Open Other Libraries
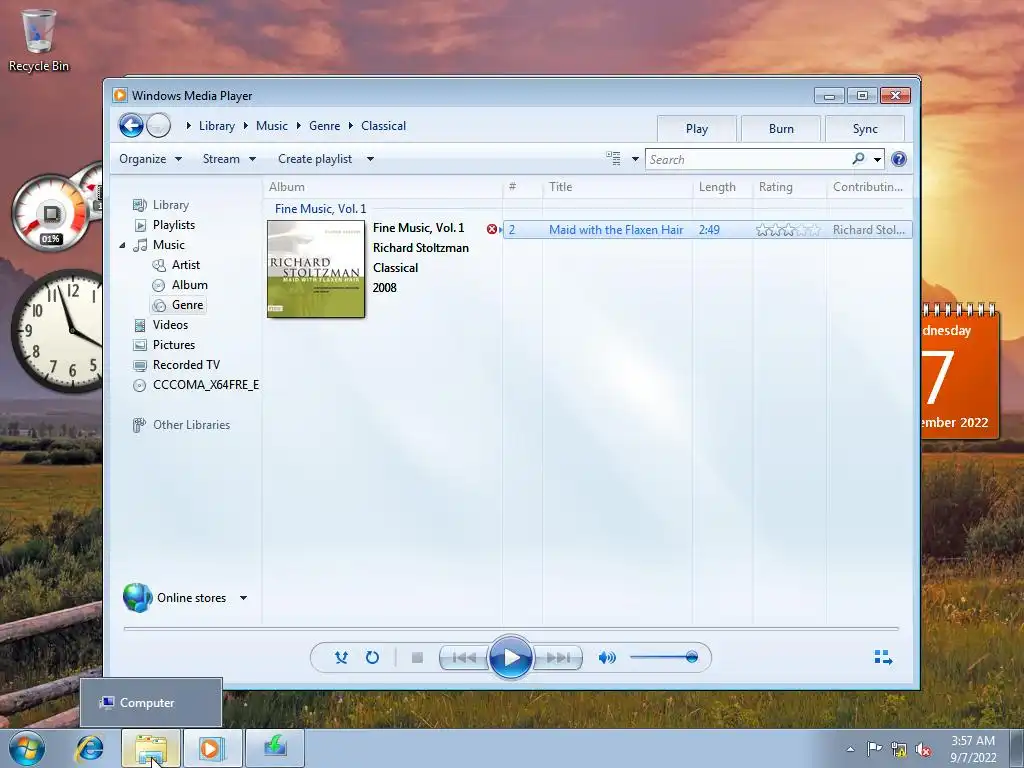 (x=191, y=425)
